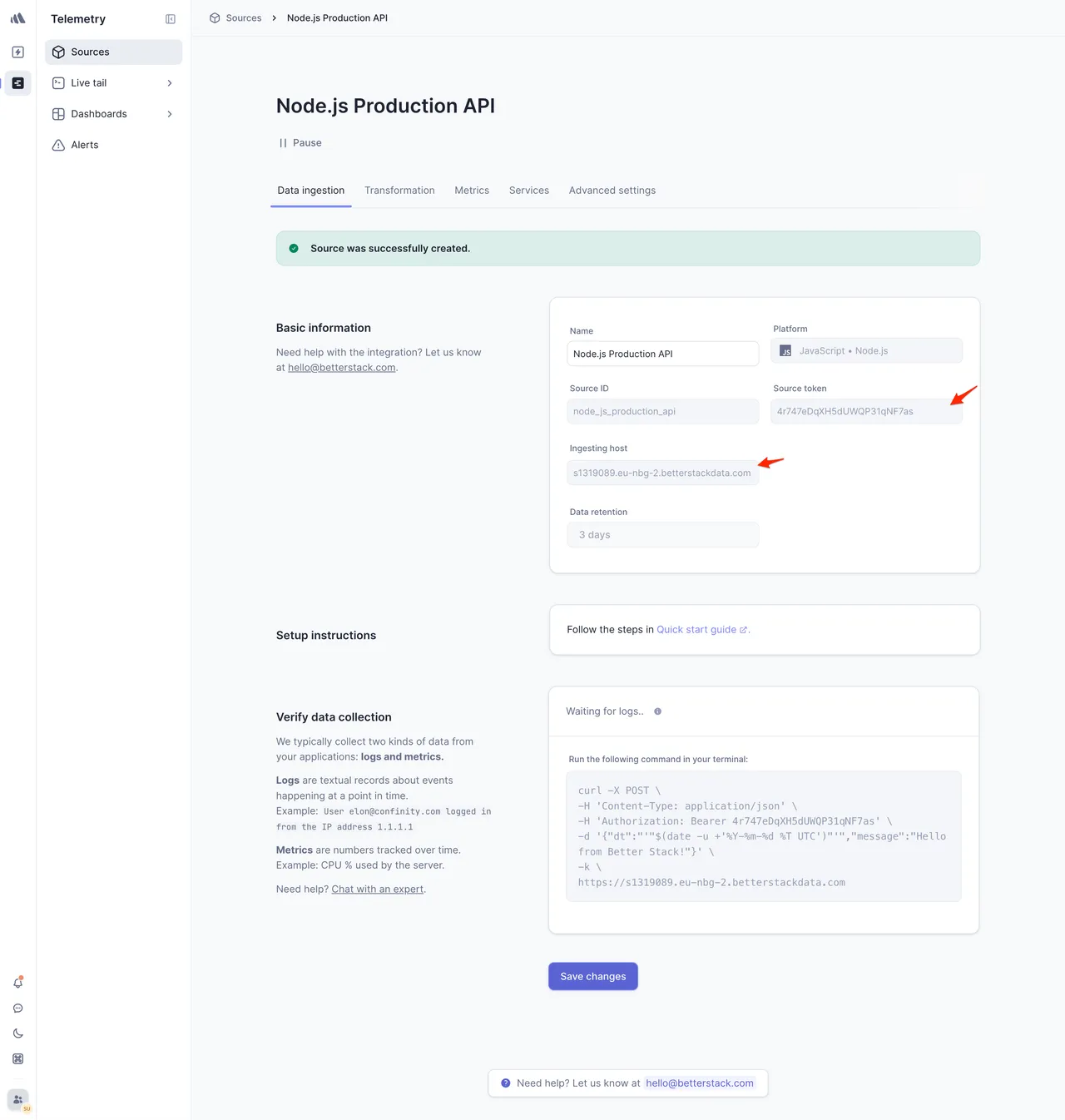
Task: Click the curl command code block
Action: 764,836
